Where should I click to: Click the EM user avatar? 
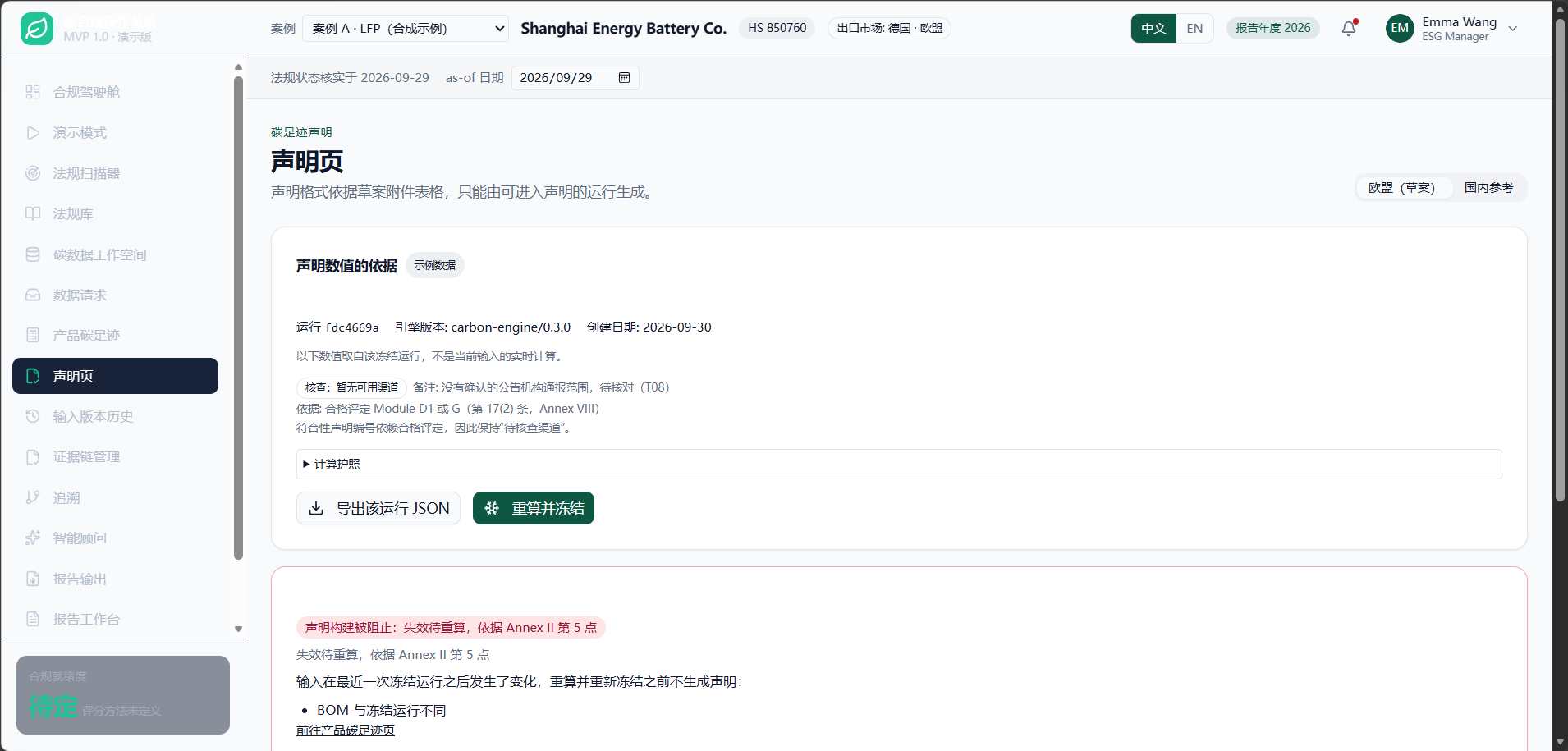click(1400, 29)
